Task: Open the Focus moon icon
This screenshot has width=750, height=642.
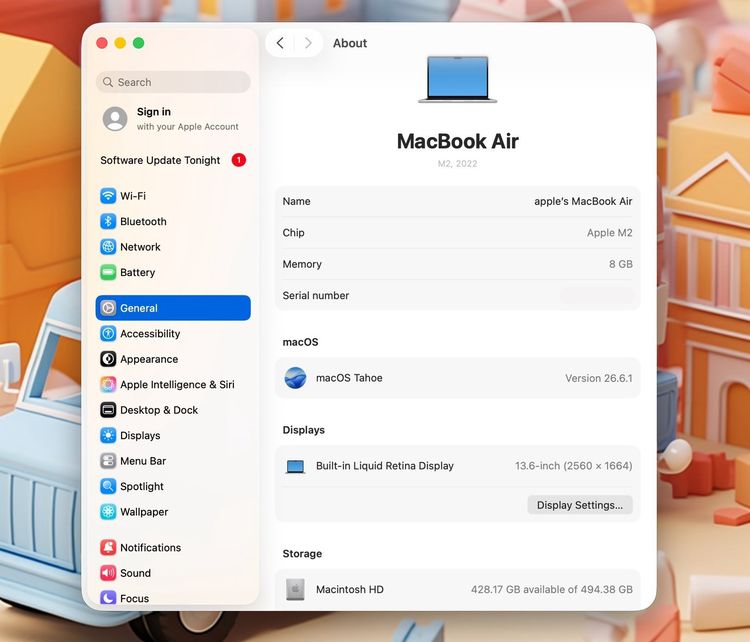Action: [x=108, y=598]
